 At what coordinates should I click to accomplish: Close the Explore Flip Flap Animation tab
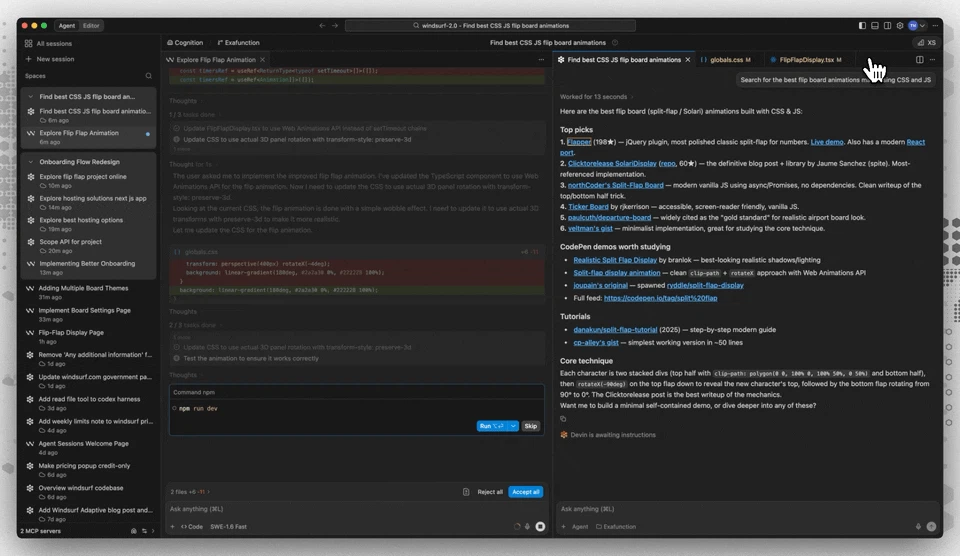(263, 59)
